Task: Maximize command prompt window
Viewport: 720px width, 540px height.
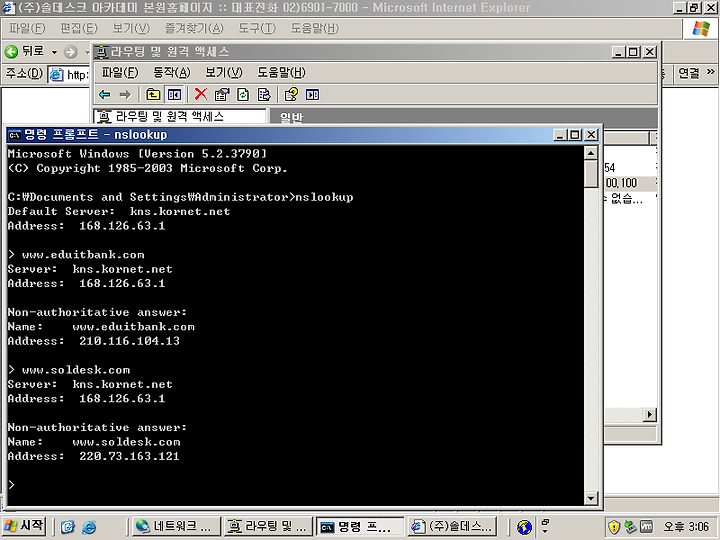Action: 575,135
